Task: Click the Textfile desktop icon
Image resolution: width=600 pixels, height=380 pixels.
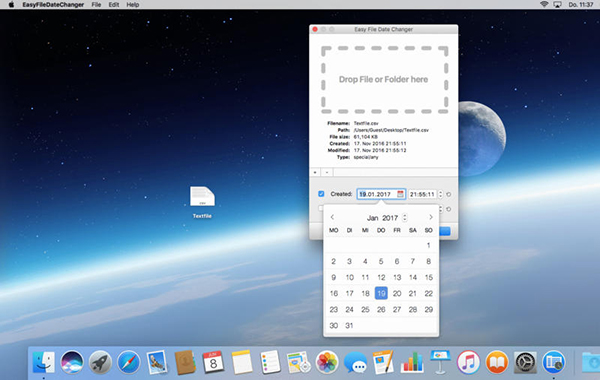Action: pos(202,202)
